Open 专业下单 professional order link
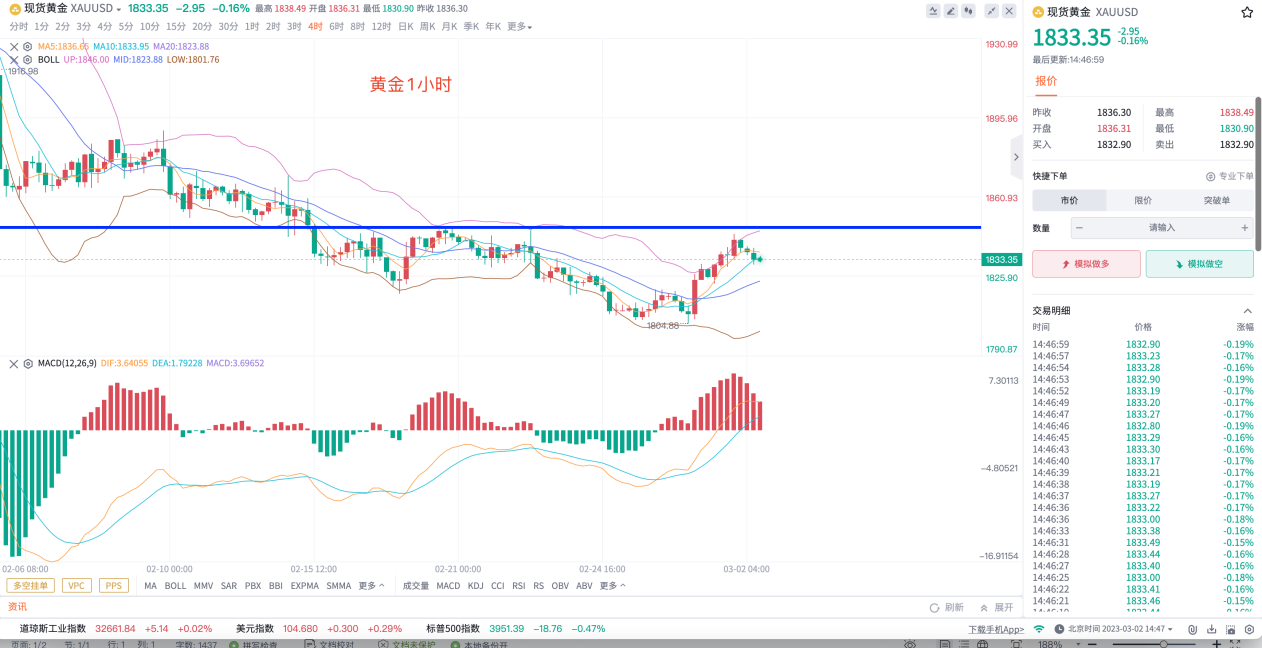 coord(1229,176)
